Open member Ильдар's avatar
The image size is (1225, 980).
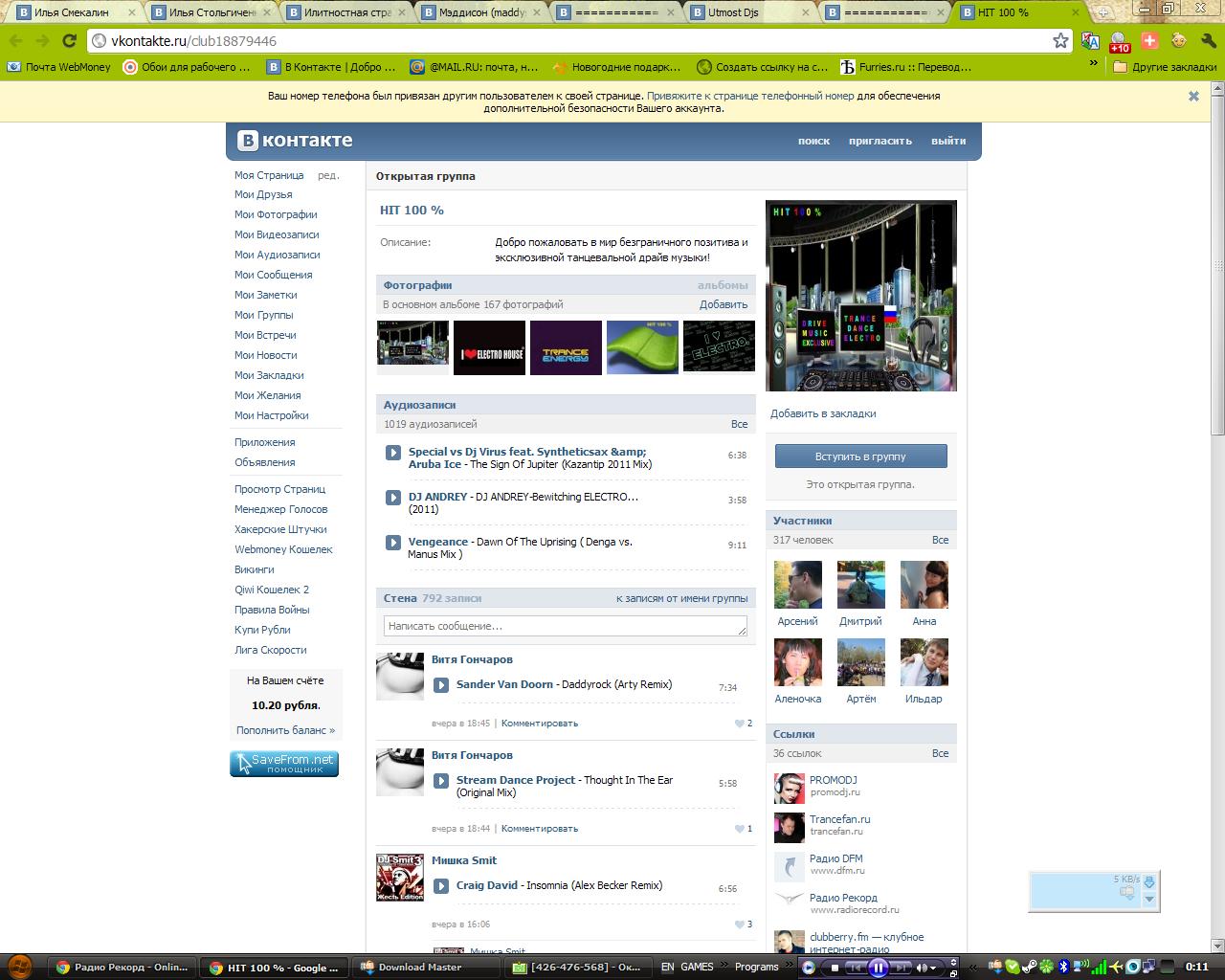(924, 662)
